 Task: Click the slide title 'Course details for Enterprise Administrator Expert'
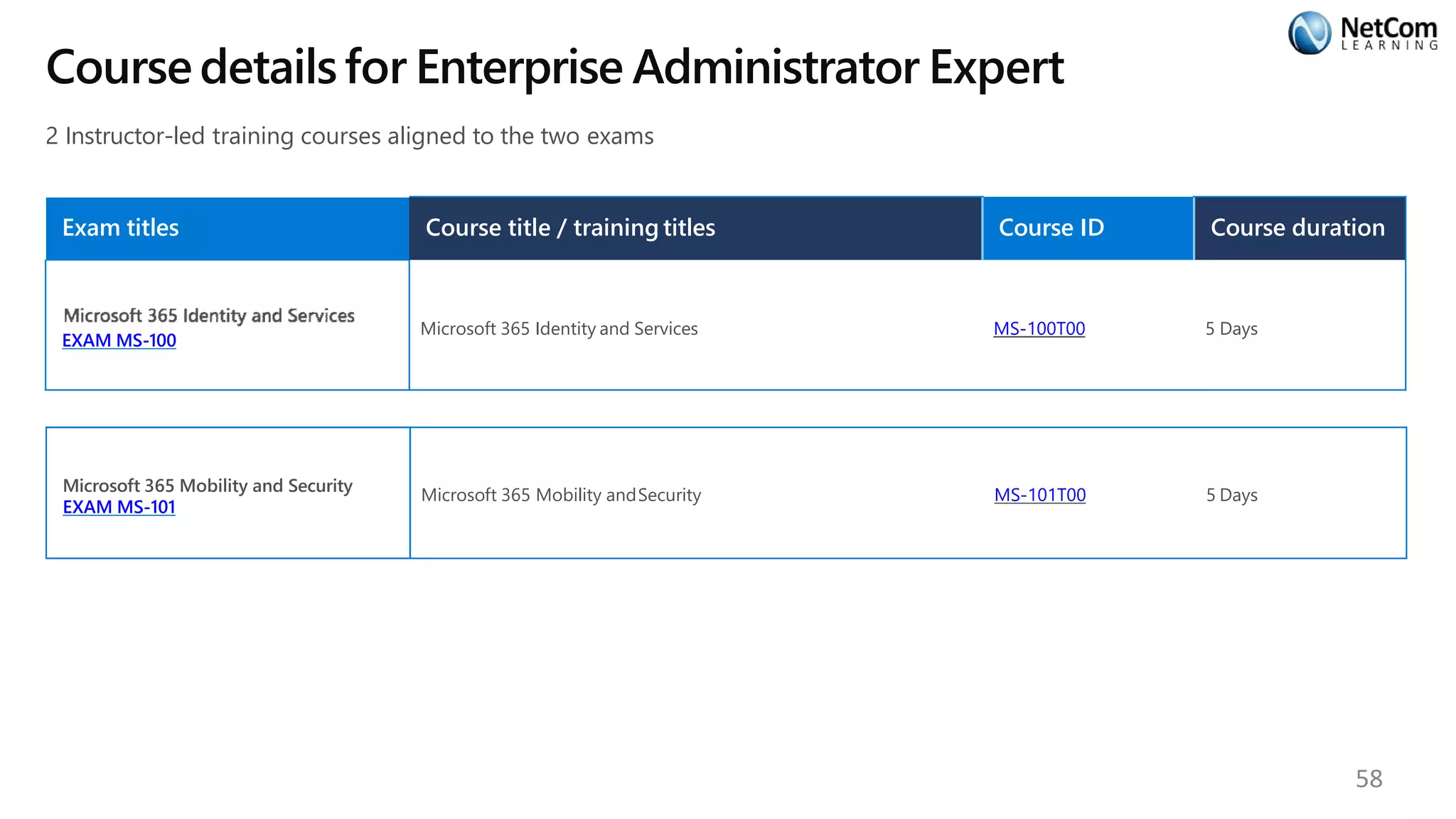coord(555,68)
